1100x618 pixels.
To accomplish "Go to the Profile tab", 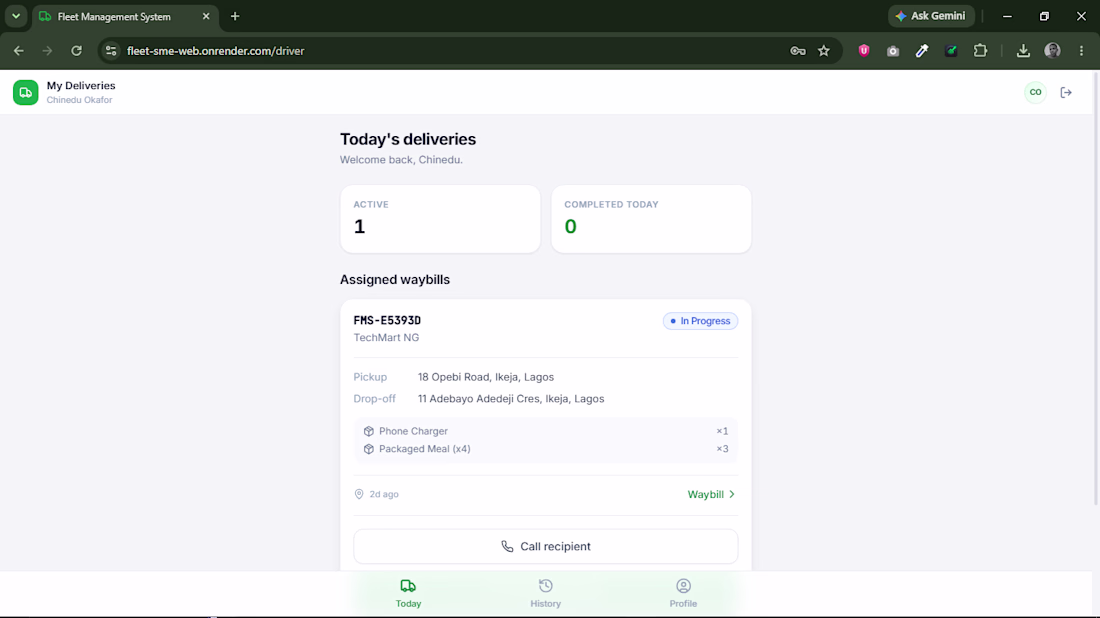I will [x=683, y=593].
